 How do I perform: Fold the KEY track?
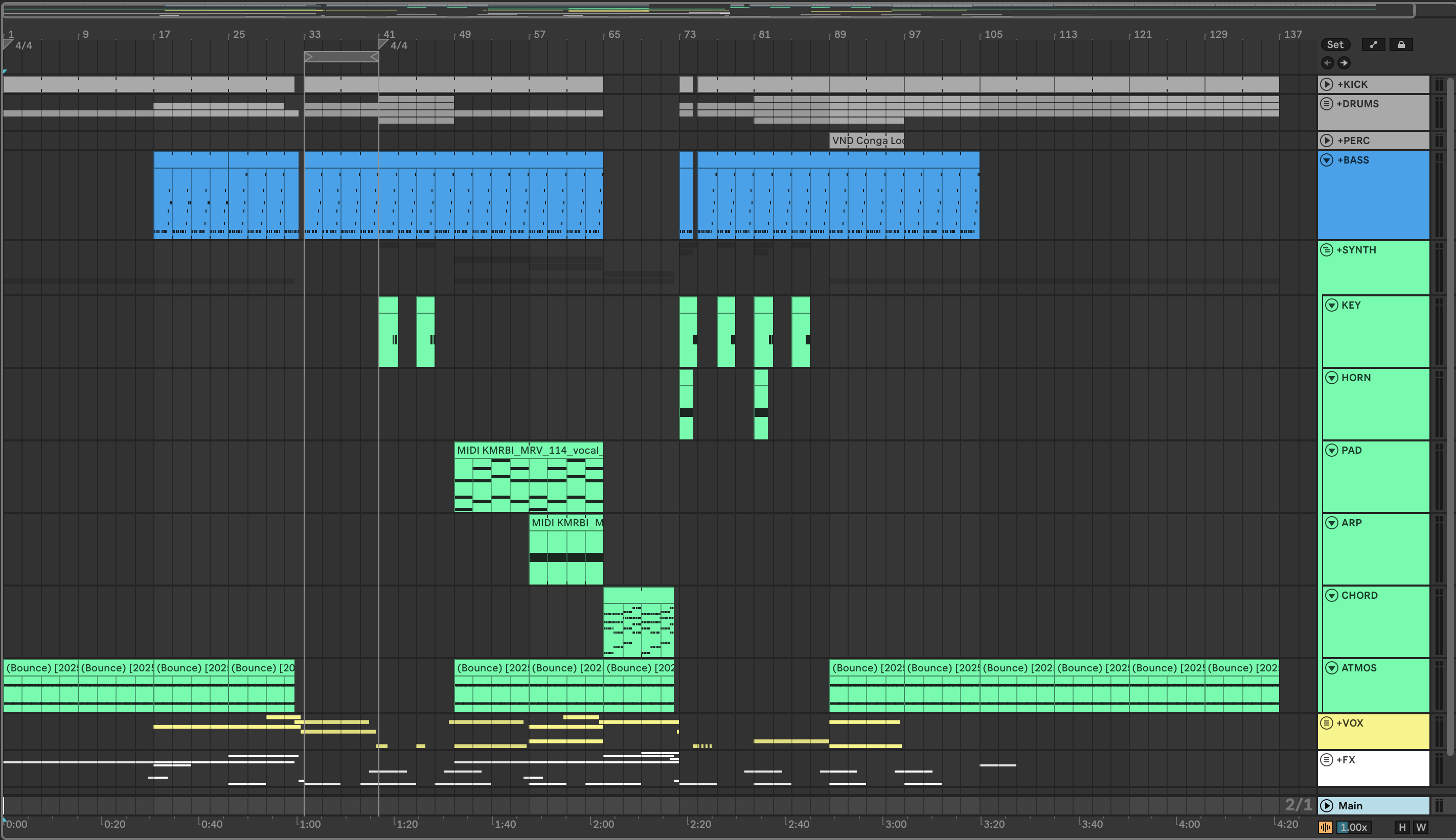coord(1331,305)
